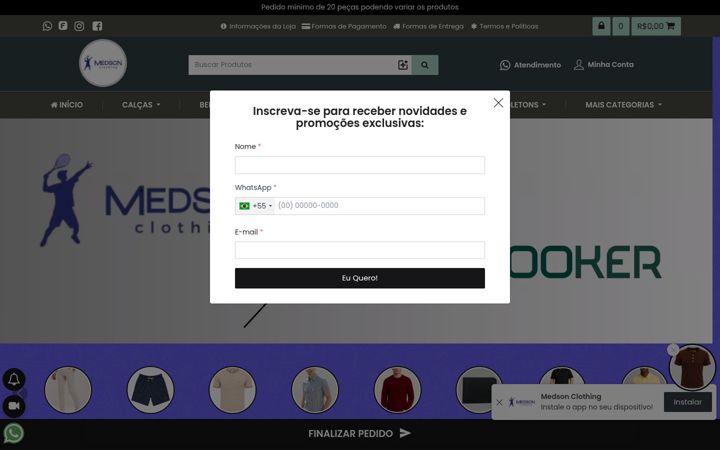Click the image search icon in search bar
Screen dimensions: 720x450
pos(403,65)
